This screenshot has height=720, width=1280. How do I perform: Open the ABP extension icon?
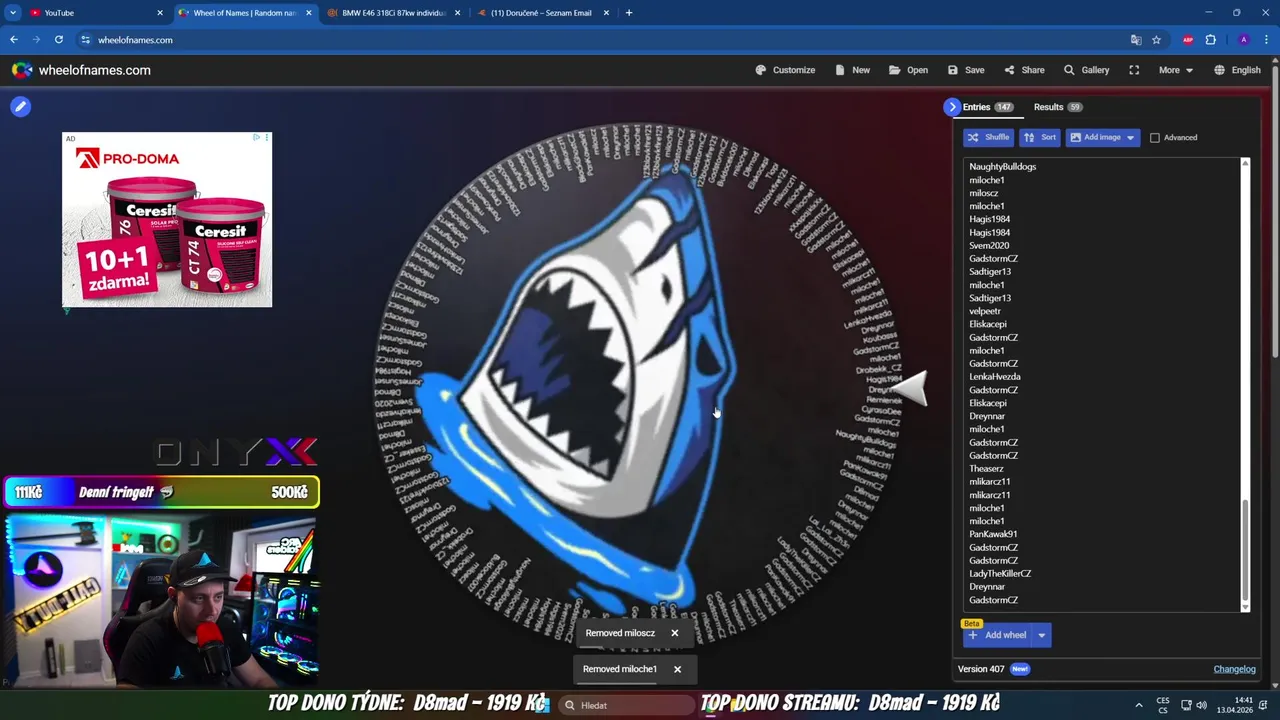tap(1188, 40)
